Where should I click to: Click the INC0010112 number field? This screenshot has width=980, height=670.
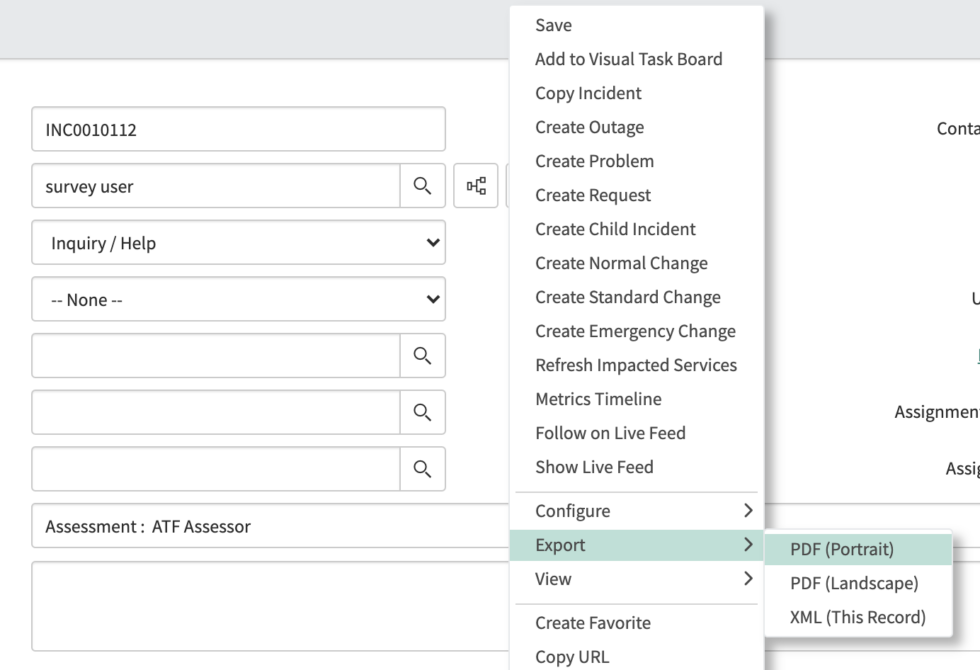pos(237,129)
